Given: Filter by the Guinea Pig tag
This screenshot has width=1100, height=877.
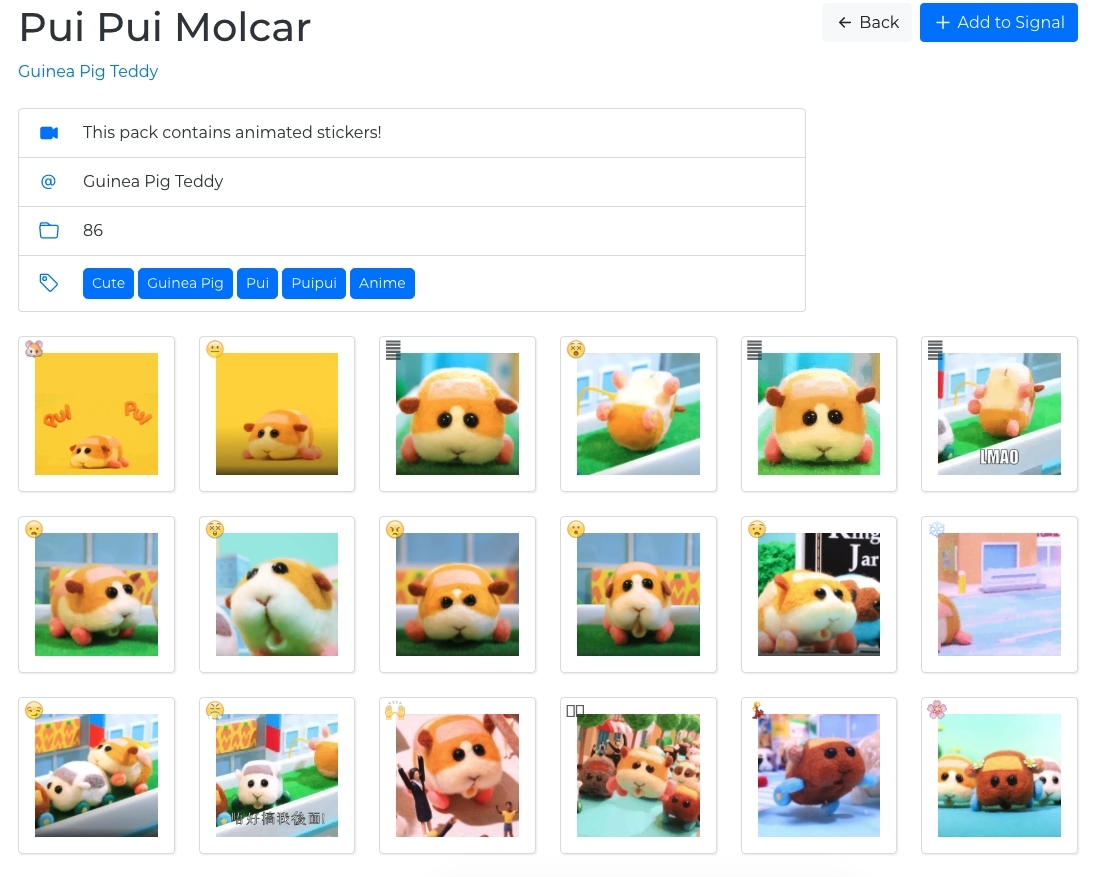Looking at the screenshot, I should [185, 283].
